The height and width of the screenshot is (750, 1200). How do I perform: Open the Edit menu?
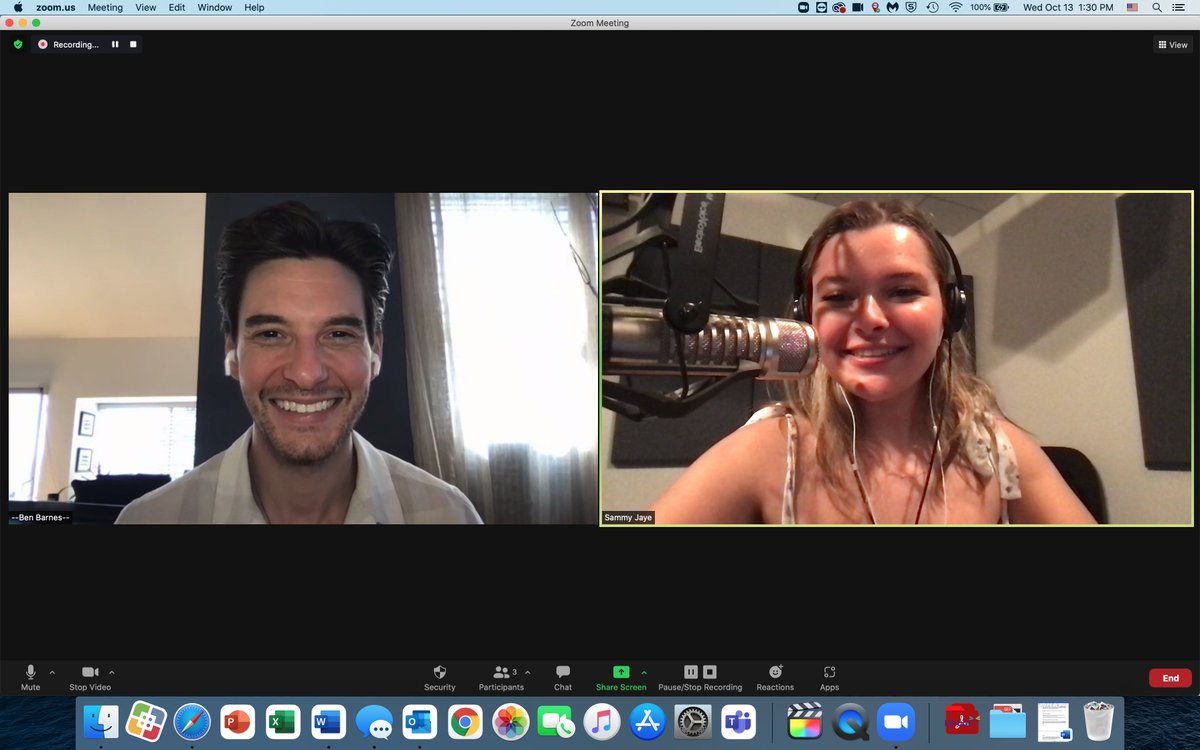(177, 7)
